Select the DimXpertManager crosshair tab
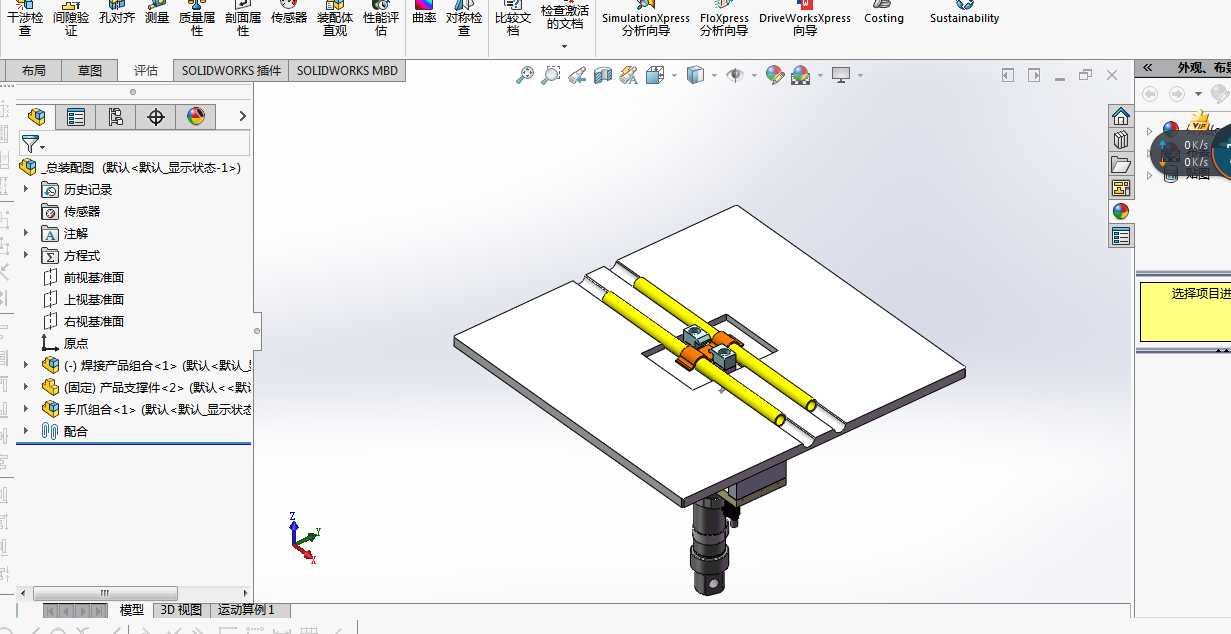The height and width of the screenshot is (634, 1231). pyautogui.click(x=156, y=117)
